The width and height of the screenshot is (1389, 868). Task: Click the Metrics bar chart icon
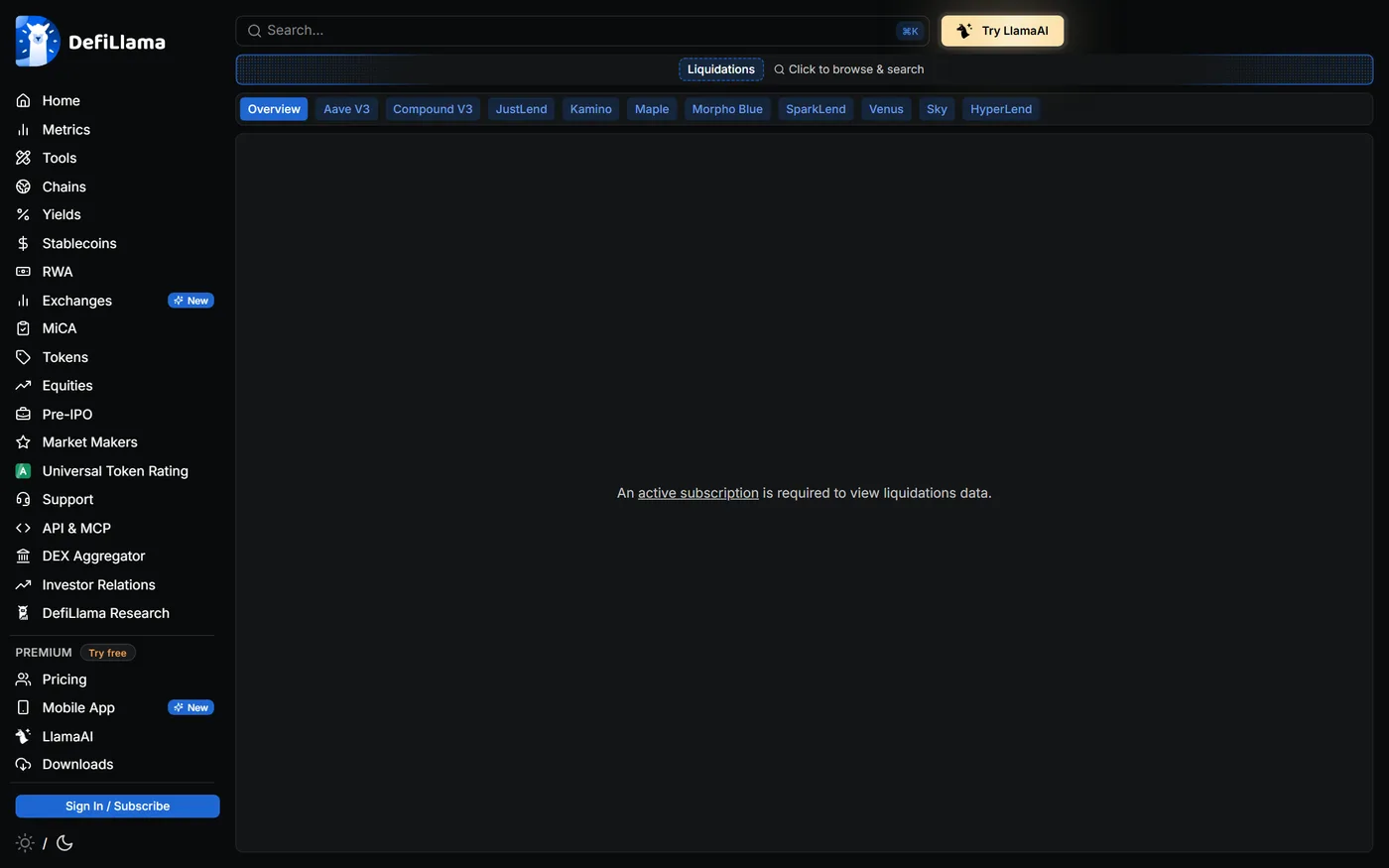point(23,130)
